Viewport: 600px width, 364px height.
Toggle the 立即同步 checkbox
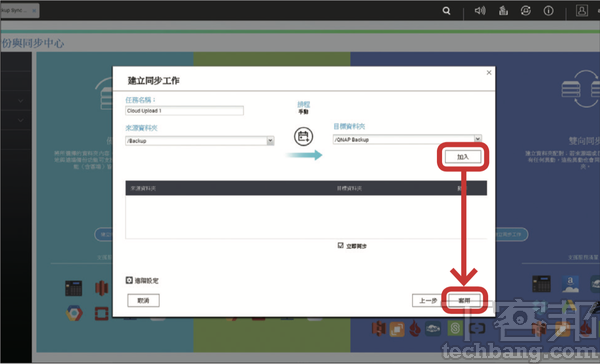341,245
